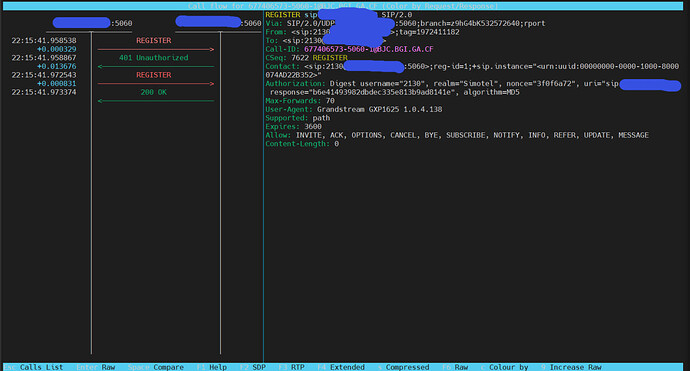
Task: Click the Via: SIP/2.0/UDP header line
Action: coord(405,23)
